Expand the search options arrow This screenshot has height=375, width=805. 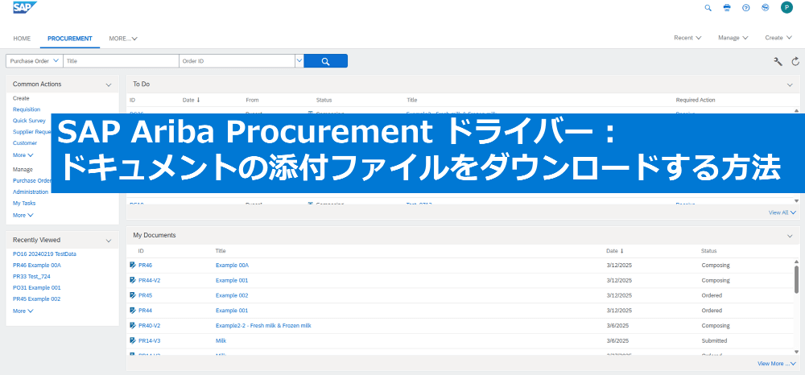299,61
